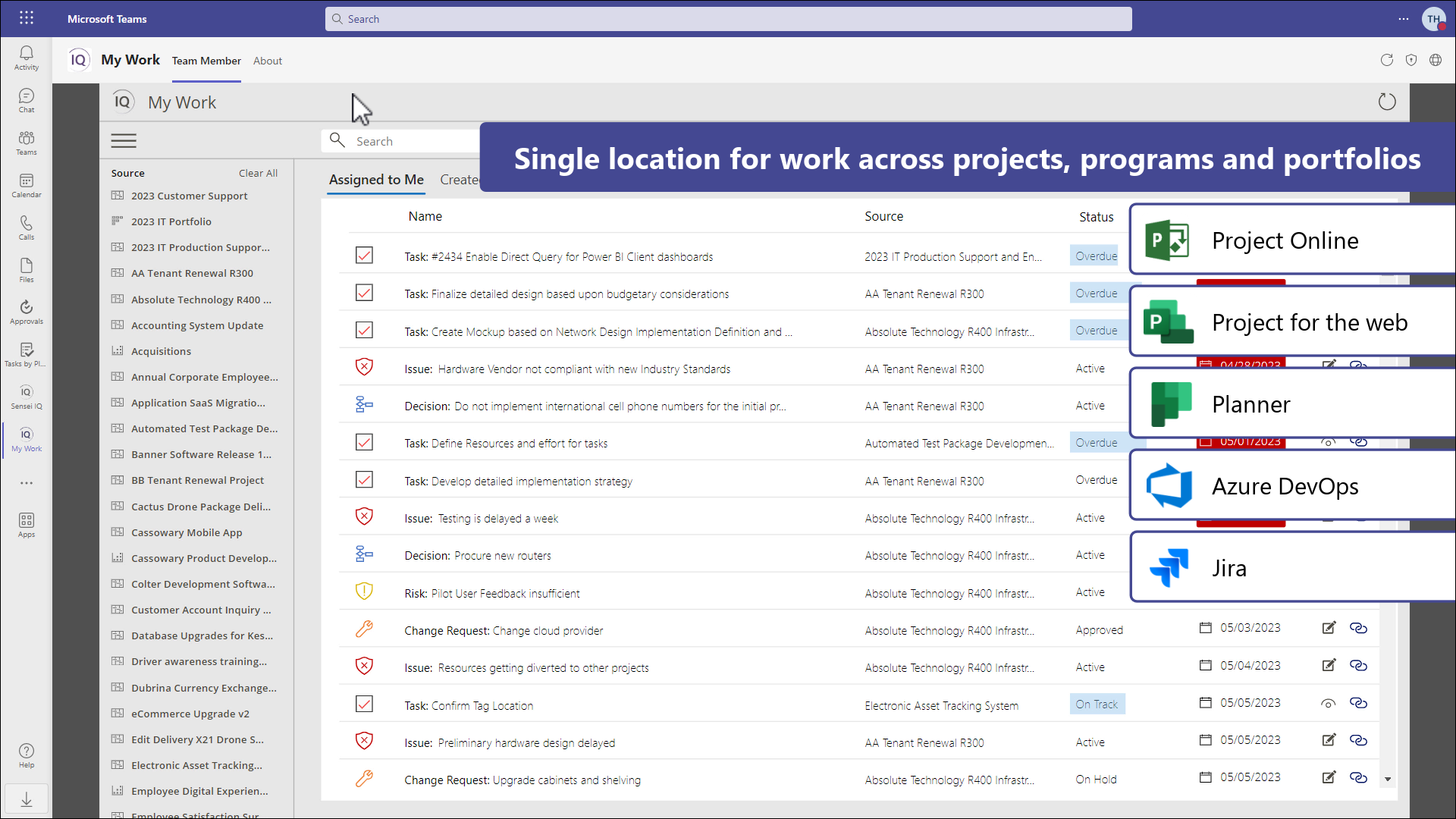Click Clear All in Source filter

(x=258, y=173)
